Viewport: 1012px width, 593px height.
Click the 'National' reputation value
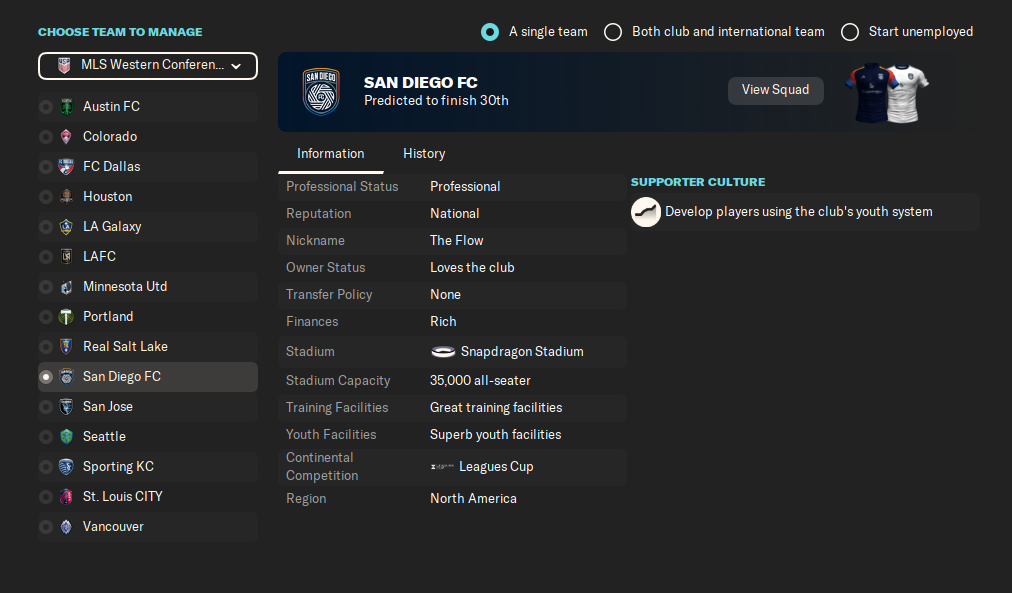pyautogui.click(x=454, y=214)
